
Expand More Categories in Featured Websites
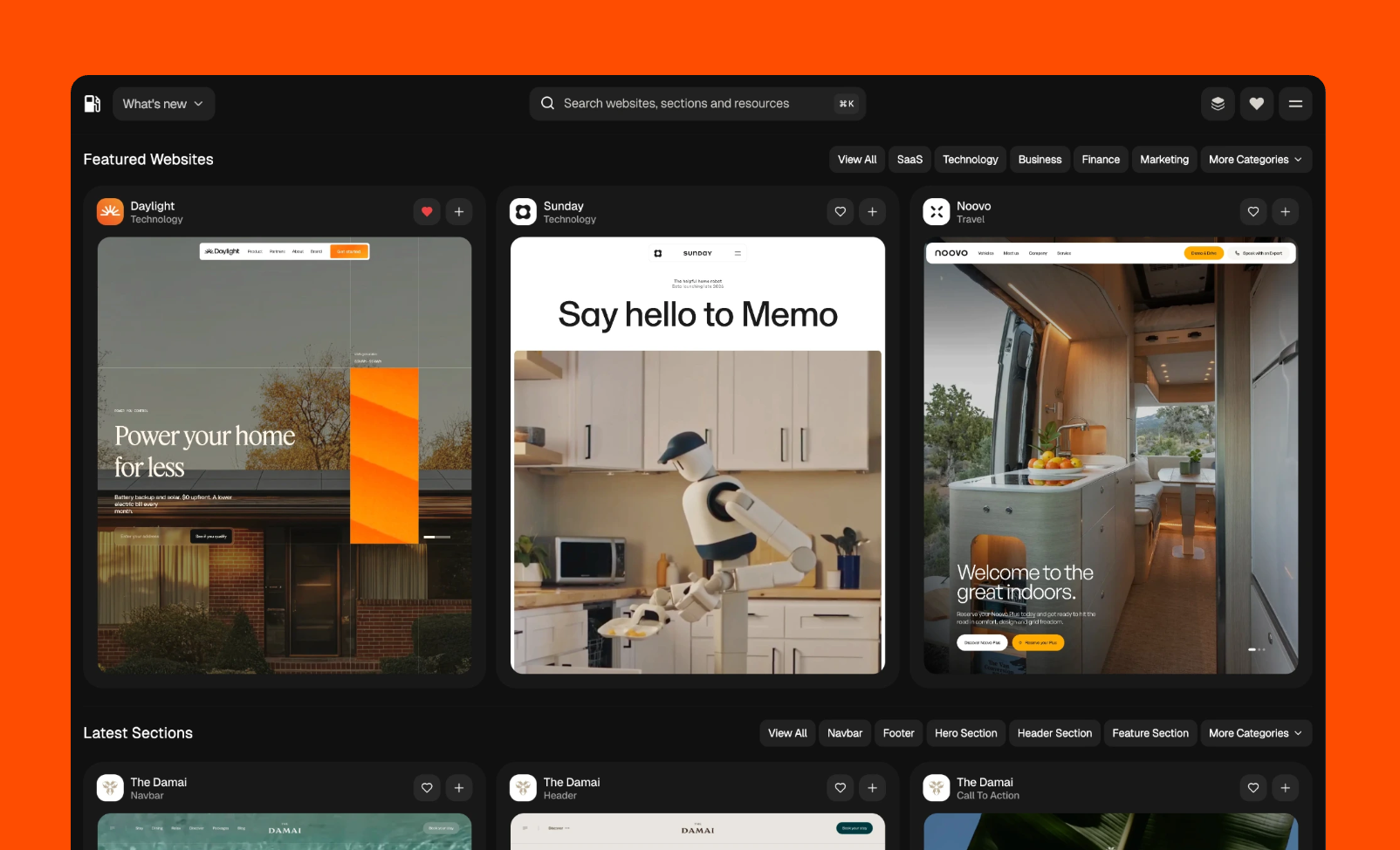pyautogui.click(x=1256, y=160)
